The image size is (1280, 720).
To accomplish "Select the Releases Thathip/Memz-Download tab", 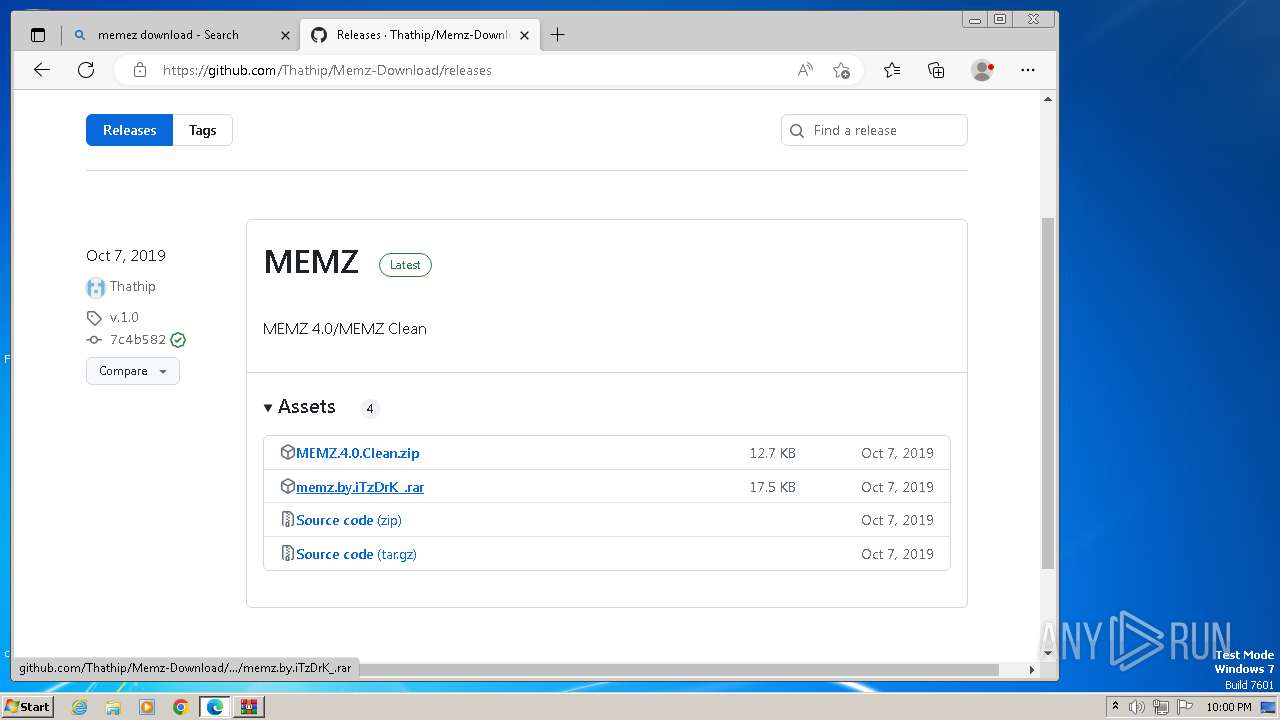I will [420, 35].
